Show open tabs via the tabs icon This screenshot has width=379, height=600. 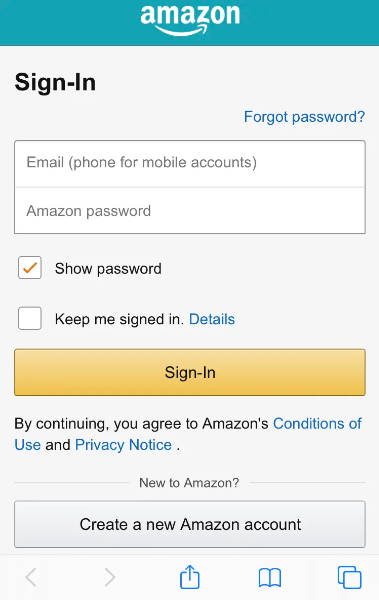pos(350,577)
